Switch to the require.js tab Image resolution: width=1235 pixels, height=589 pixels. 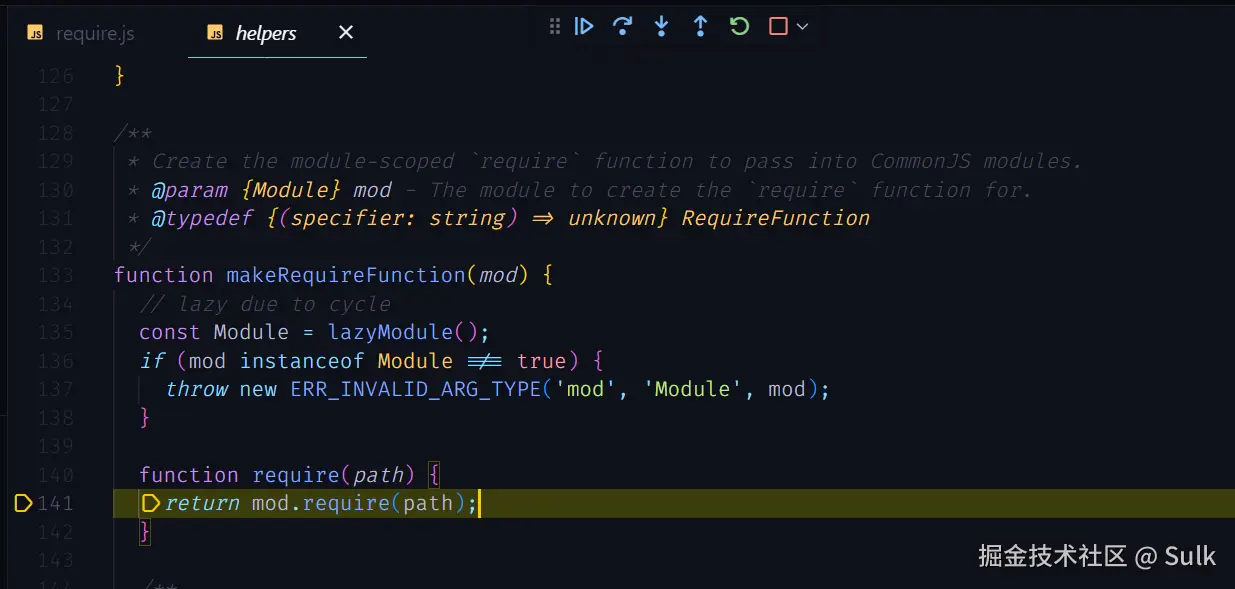(x=95, y=33)
